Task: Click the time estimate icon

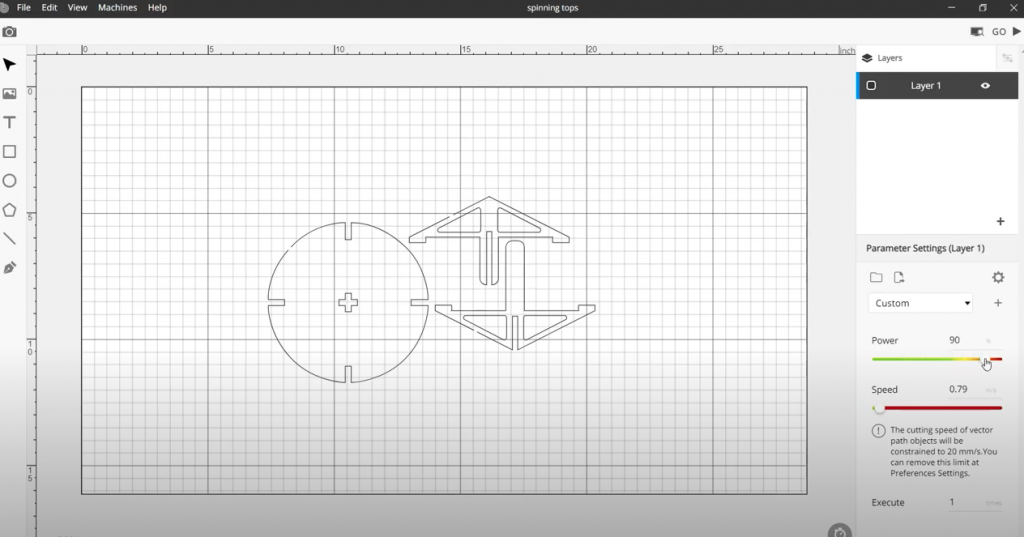Action: pyautogui.click(x=840, y=531)
